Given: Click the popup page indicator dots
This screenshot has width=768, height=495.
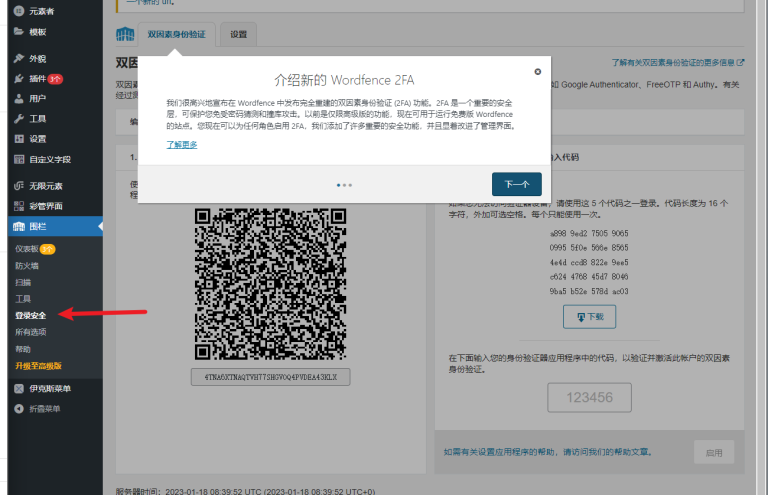Looking at the screenshot, I should pyautogui.click(x=344, y=185).
